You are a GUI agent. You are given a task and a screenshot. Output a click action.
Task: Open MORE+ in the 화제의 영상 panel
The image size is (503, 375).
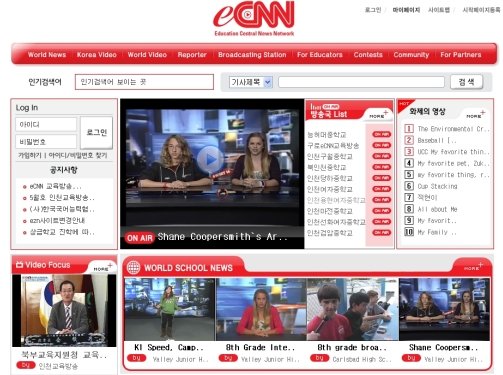(476, 114)
